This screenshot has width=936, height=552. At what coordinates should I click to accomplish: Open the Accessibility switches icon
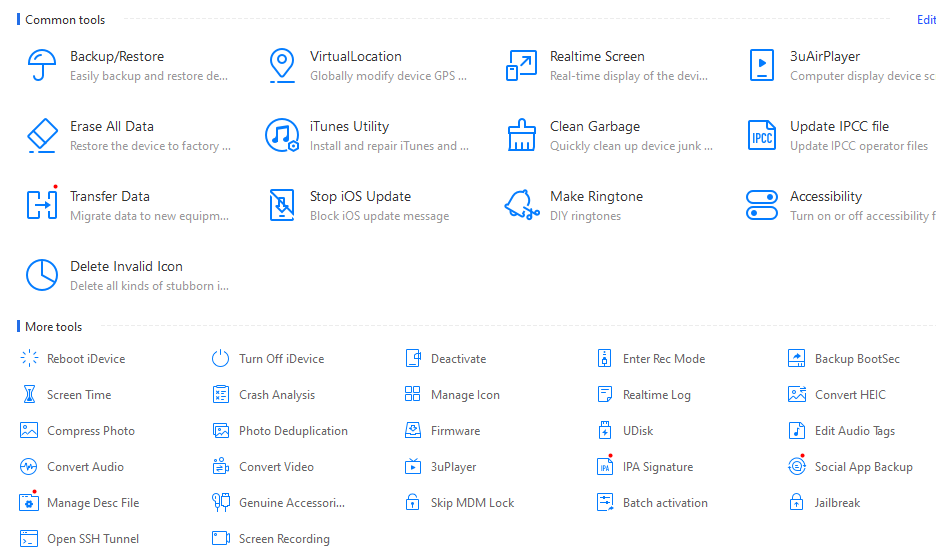point(762,205)
